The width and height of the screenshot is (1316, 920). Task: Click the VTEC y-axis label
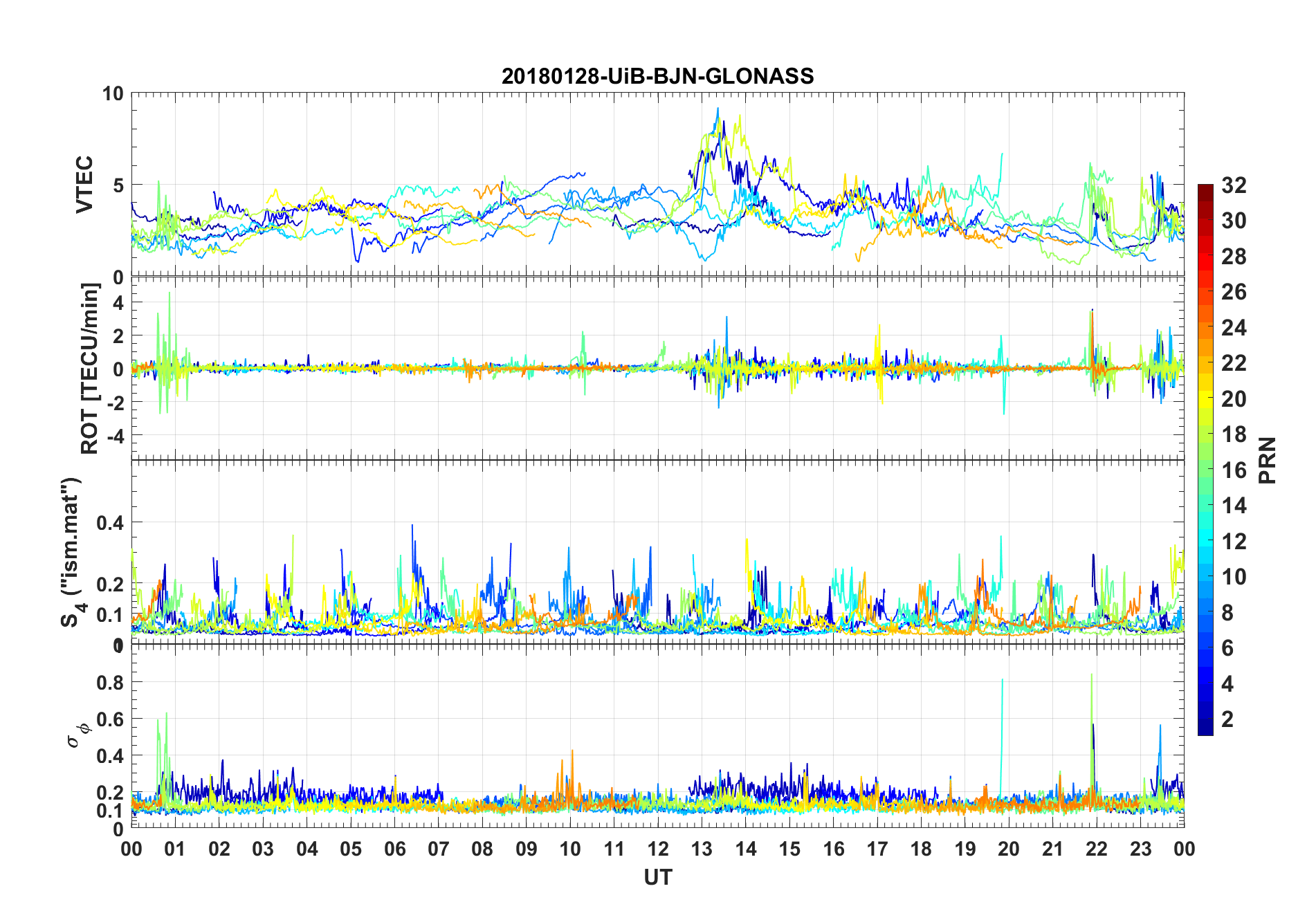[84, 184]
